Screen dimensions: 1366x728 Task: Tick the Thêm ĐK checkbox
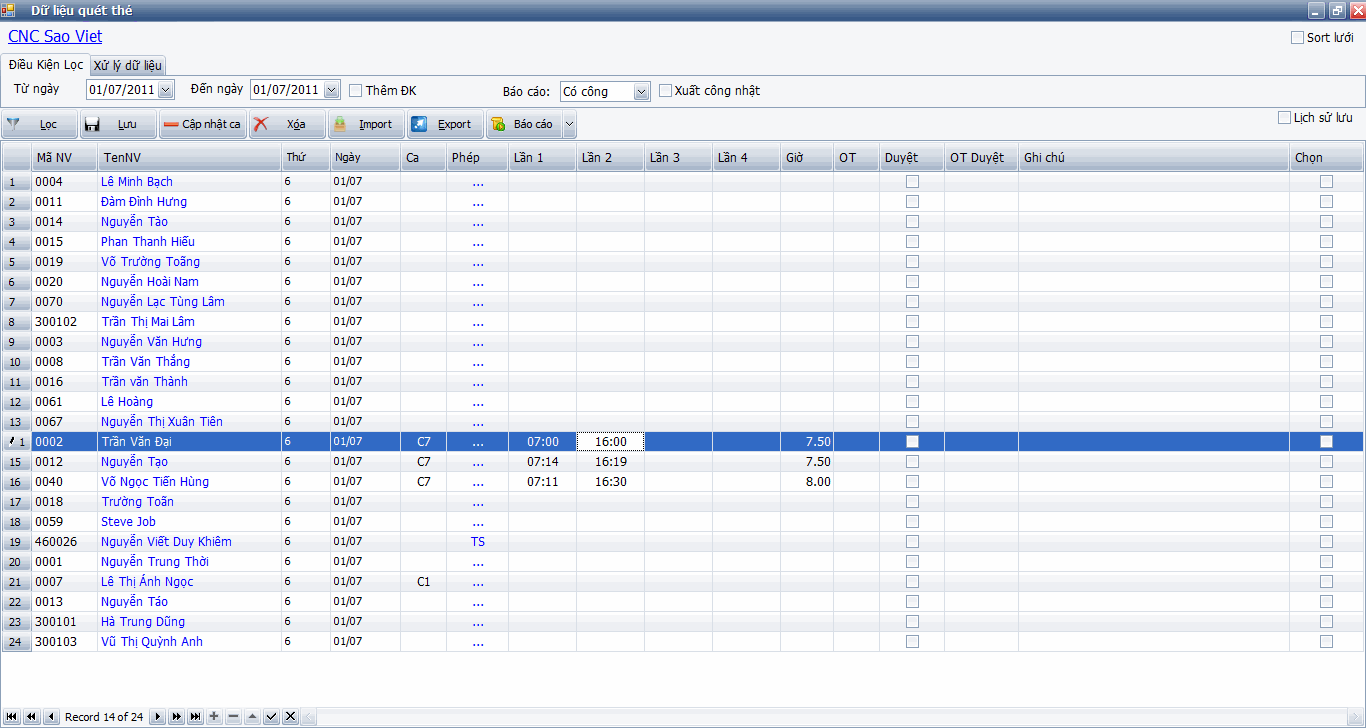pyautogui.click(x=356, y=91)
